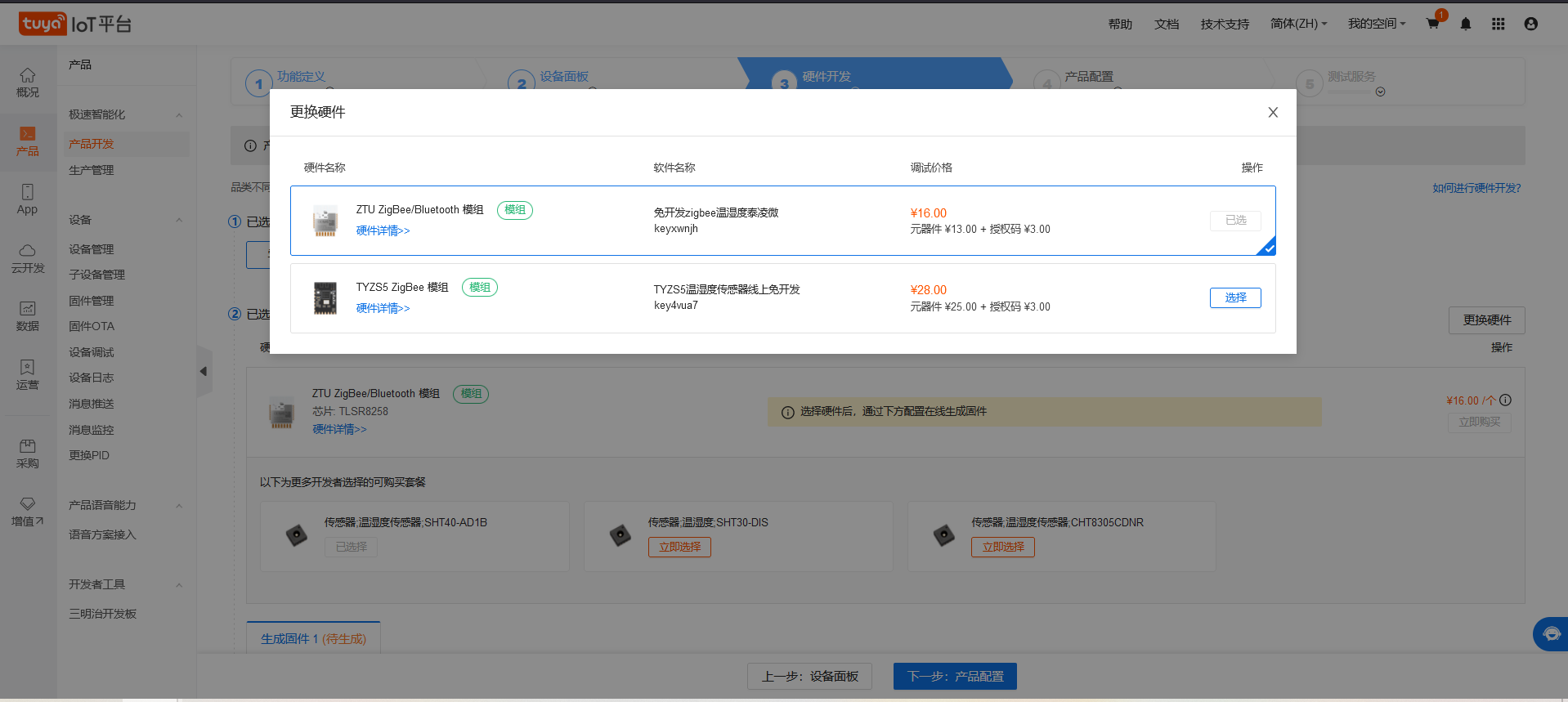Screen dimensions: 1568x702
Task: Open the App section sidebar icon
Action: click(28, 199)
